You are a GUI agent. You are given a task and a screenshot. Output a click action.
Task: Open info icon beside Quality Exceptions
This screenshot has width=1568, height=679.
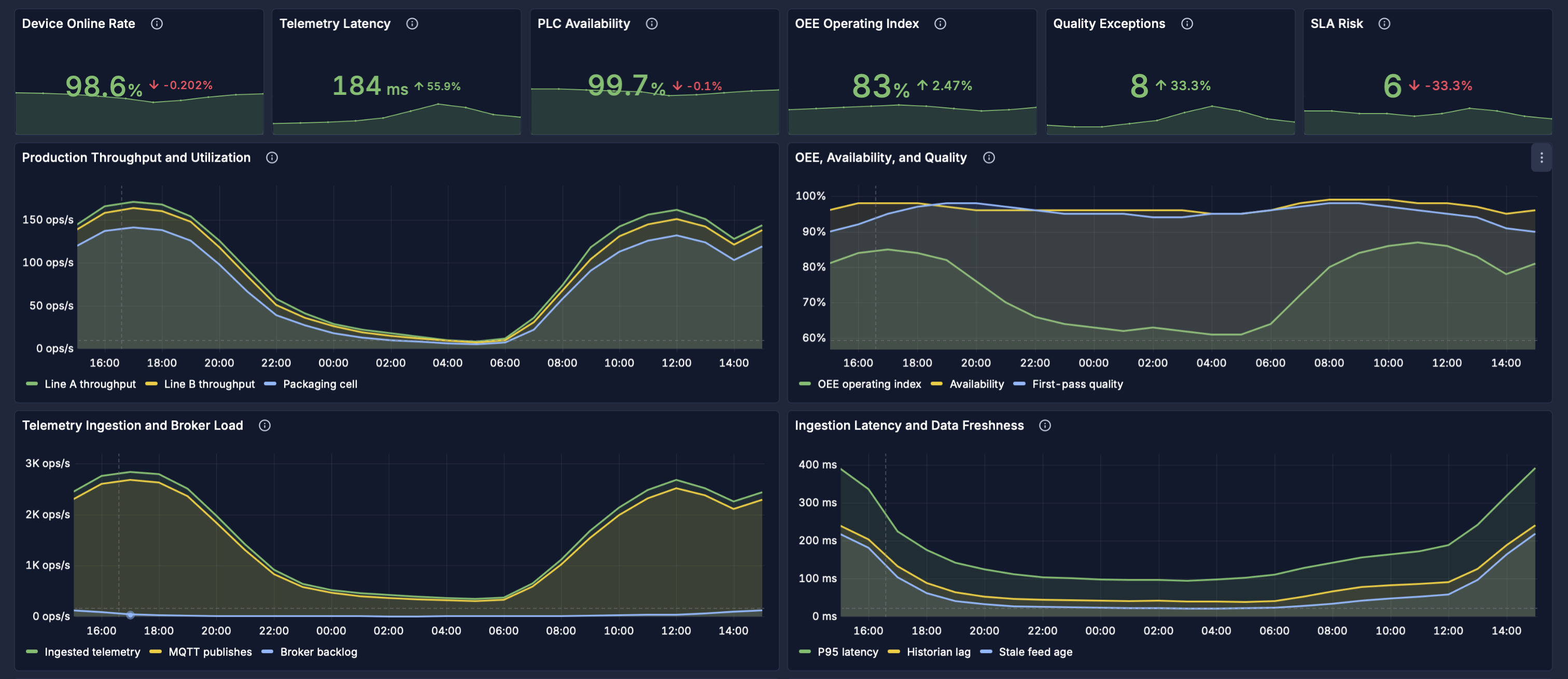tap(1187, 24)
